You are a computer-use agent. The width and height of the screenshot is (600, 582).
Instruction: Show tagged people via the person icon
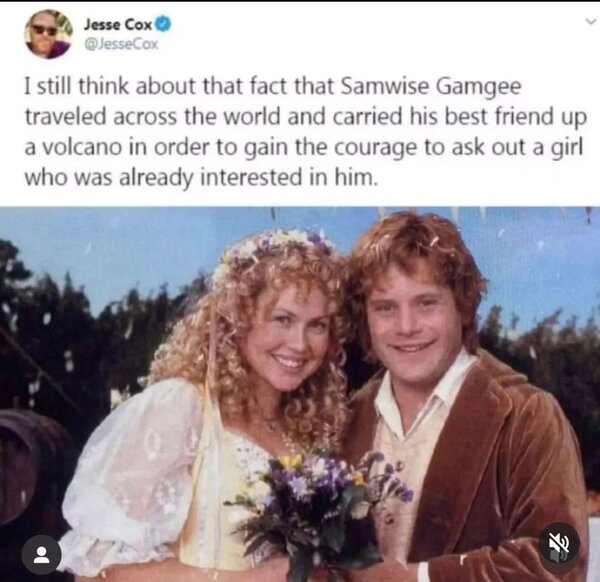coord(41,554)
